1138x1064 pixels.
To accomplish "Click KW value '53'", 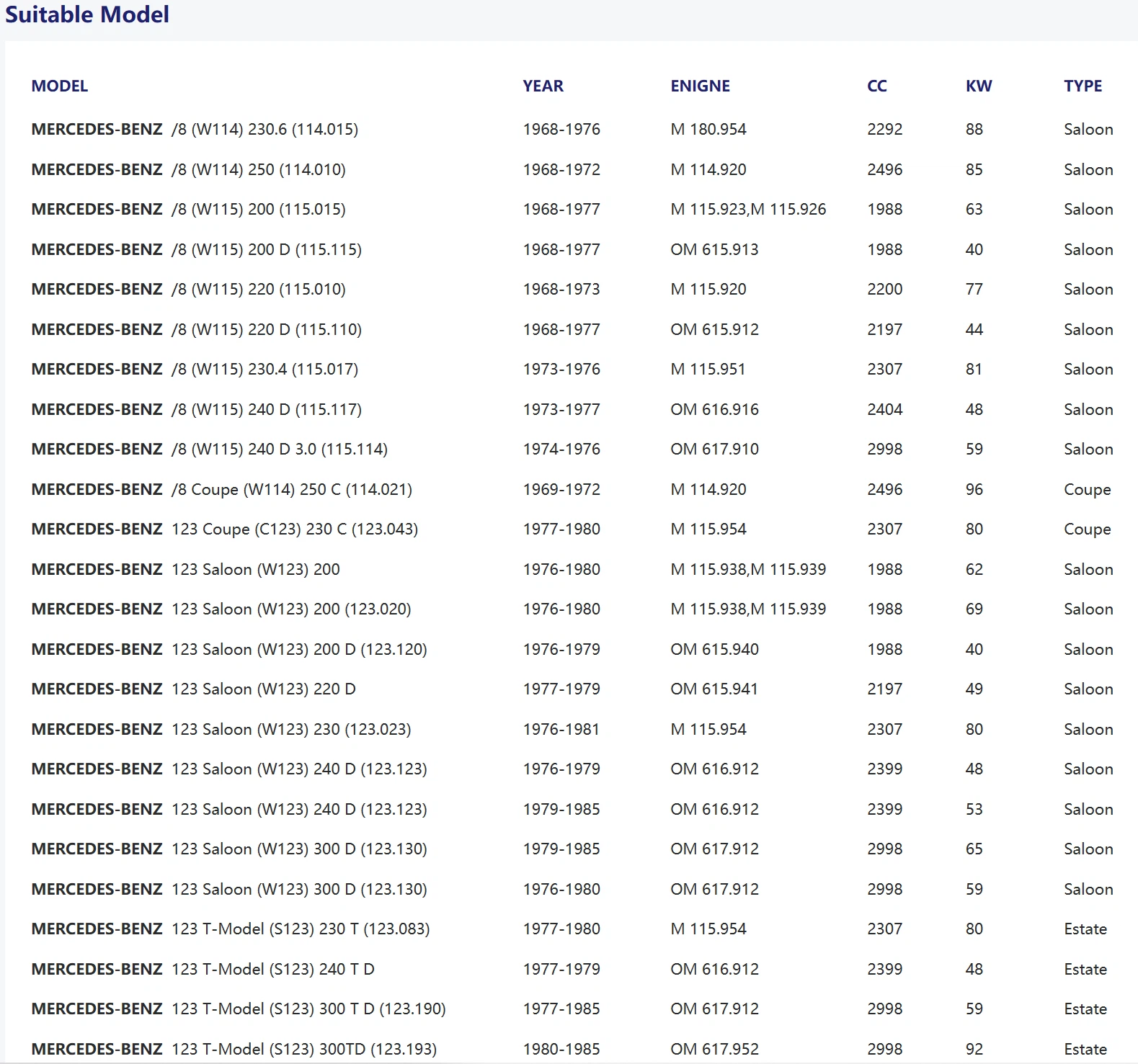I will click(x=974, y=809).
